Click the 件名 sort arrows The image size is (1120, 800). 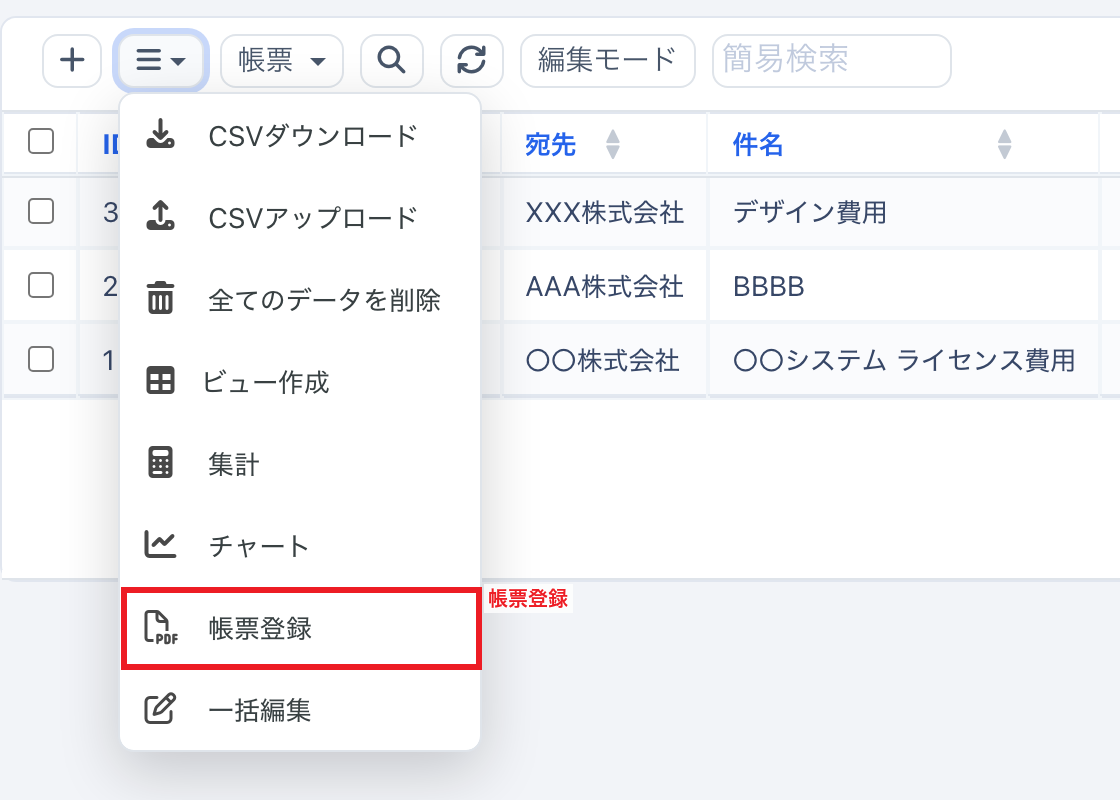(x=1004, y=144)
